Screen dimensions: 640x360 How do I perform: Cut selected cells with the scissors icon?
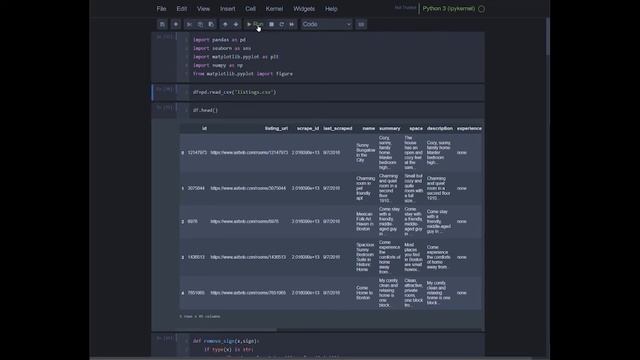pyautogui.click(x=189, y=24)
